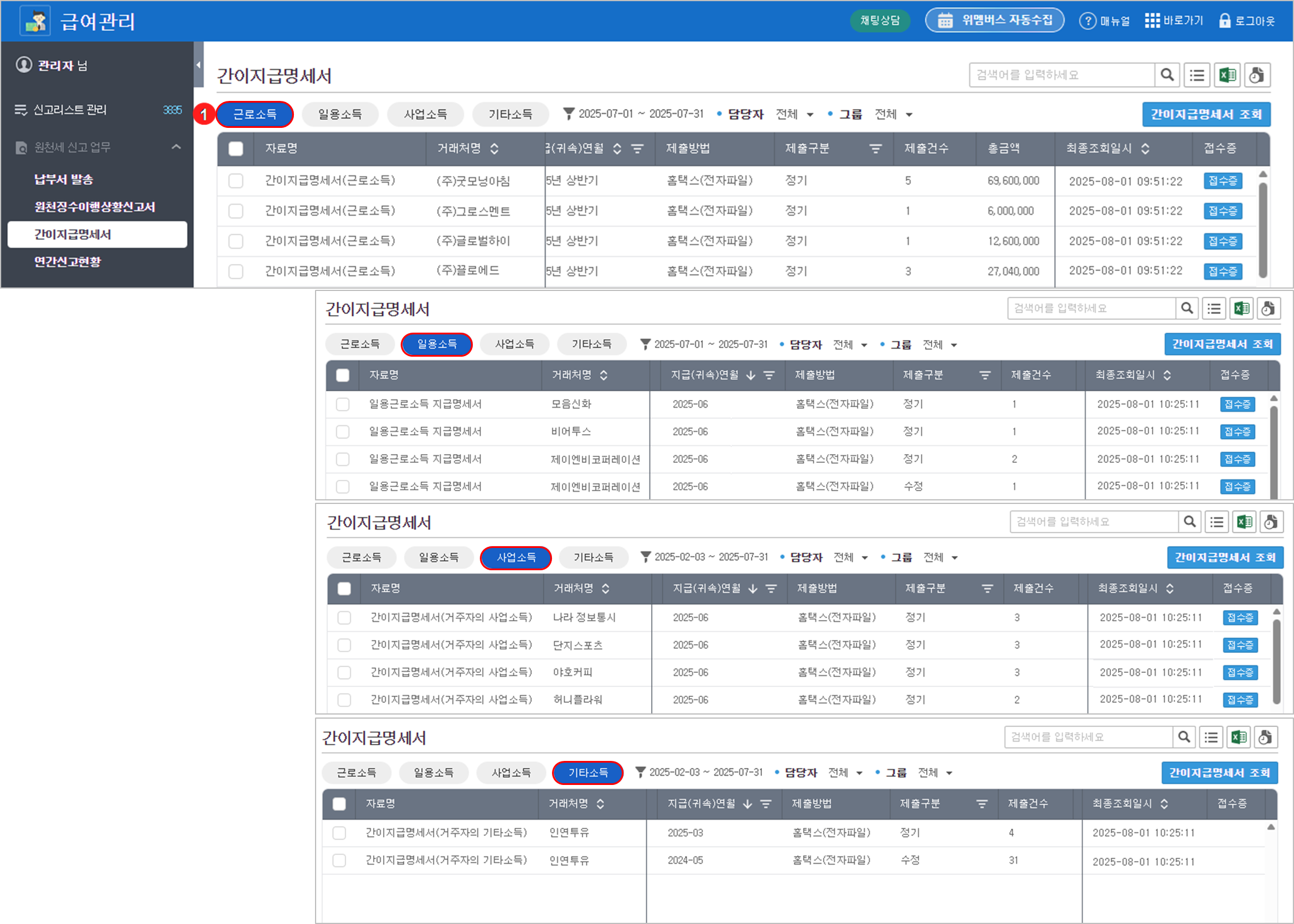Click the 채팅상담 button in the header
This screenshot has height=924, width=1294.
coord(879,21)
